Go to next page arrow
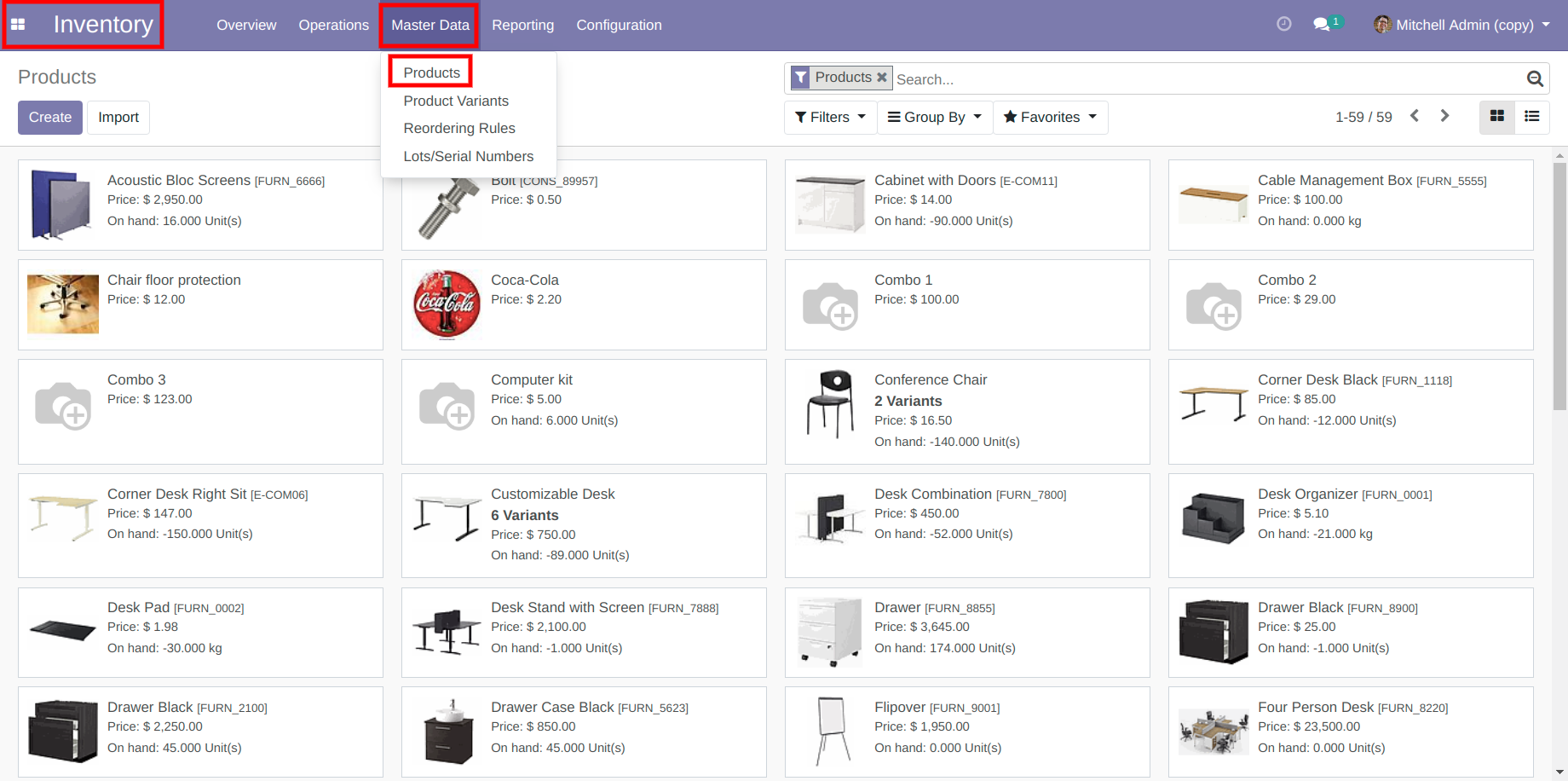The height and width of the screenshot is (781, 1568). click(1444, 116)
